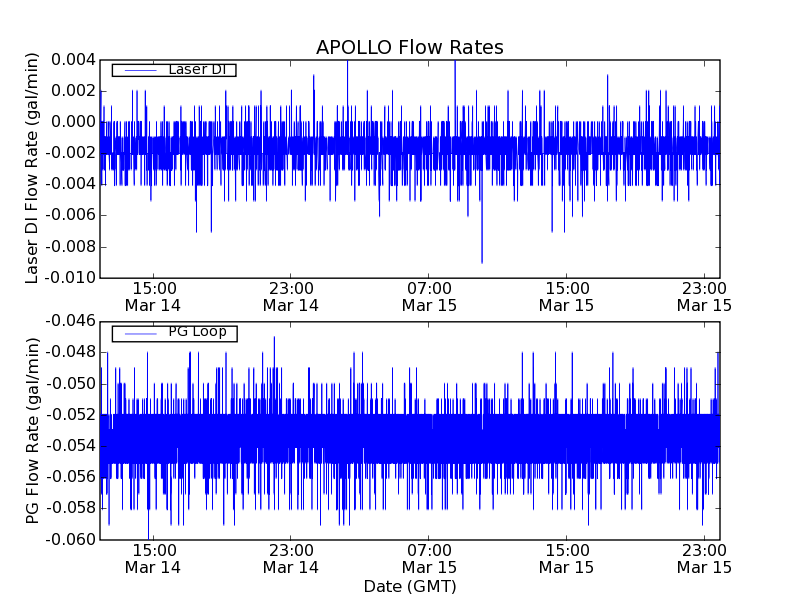Click the "APOLLO Flow Rates" chart title

409,48
